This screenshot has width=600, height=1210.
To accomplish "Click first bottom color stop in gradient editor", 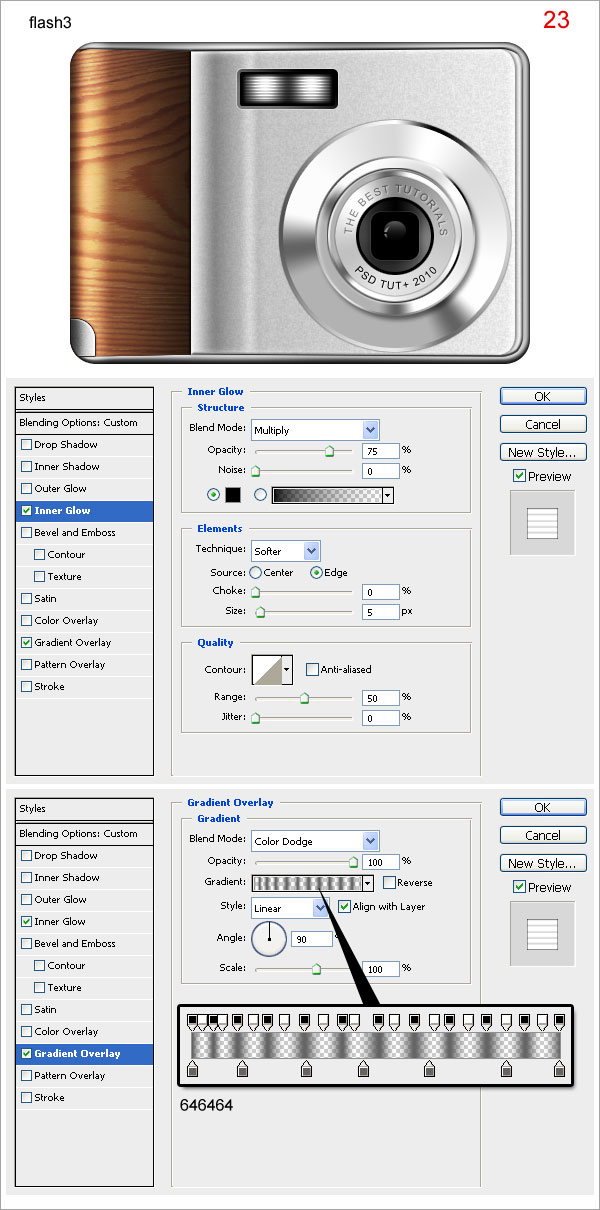I will [194, 1070].
